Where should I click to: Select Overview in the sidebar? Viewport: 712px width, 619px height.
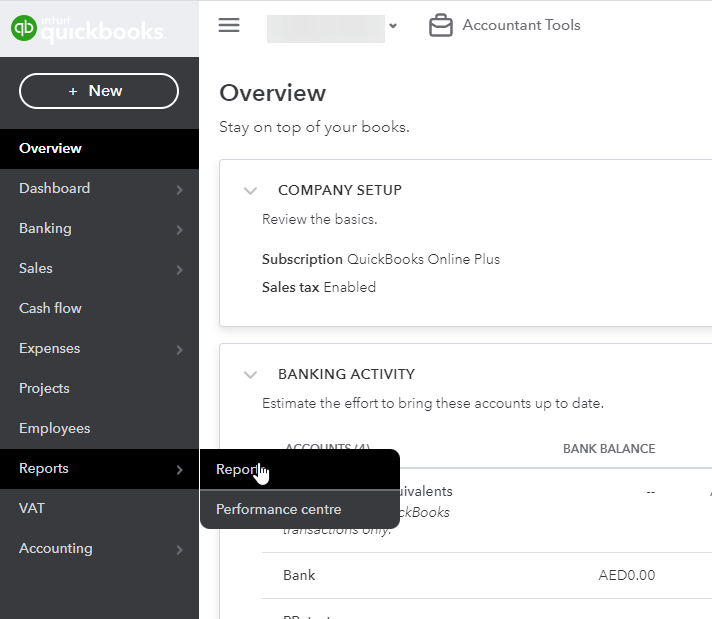[99, 149]
